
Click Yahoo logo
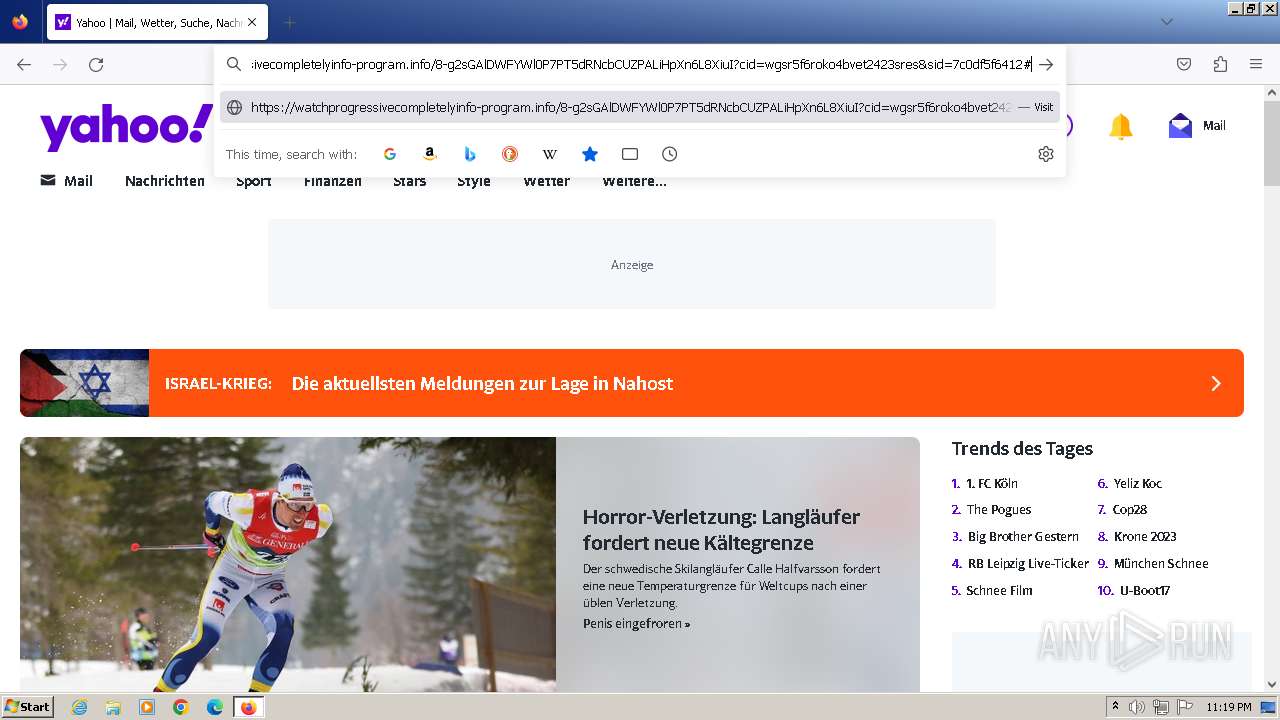coord(126,127)
